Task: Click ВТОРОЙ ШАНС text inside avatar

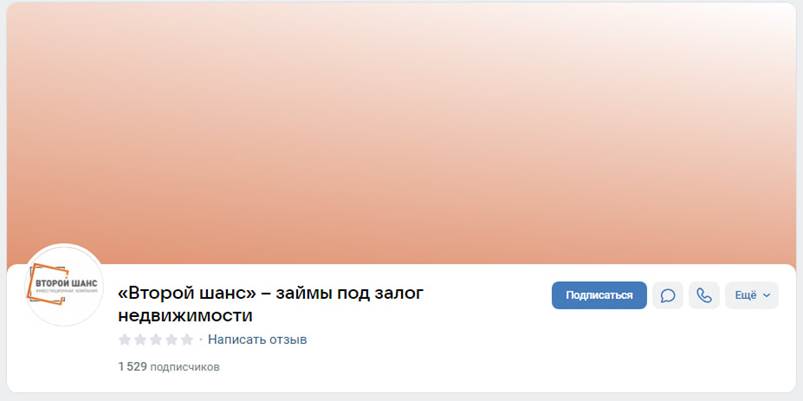Action: pyautogui.click(x=67, y=284)
